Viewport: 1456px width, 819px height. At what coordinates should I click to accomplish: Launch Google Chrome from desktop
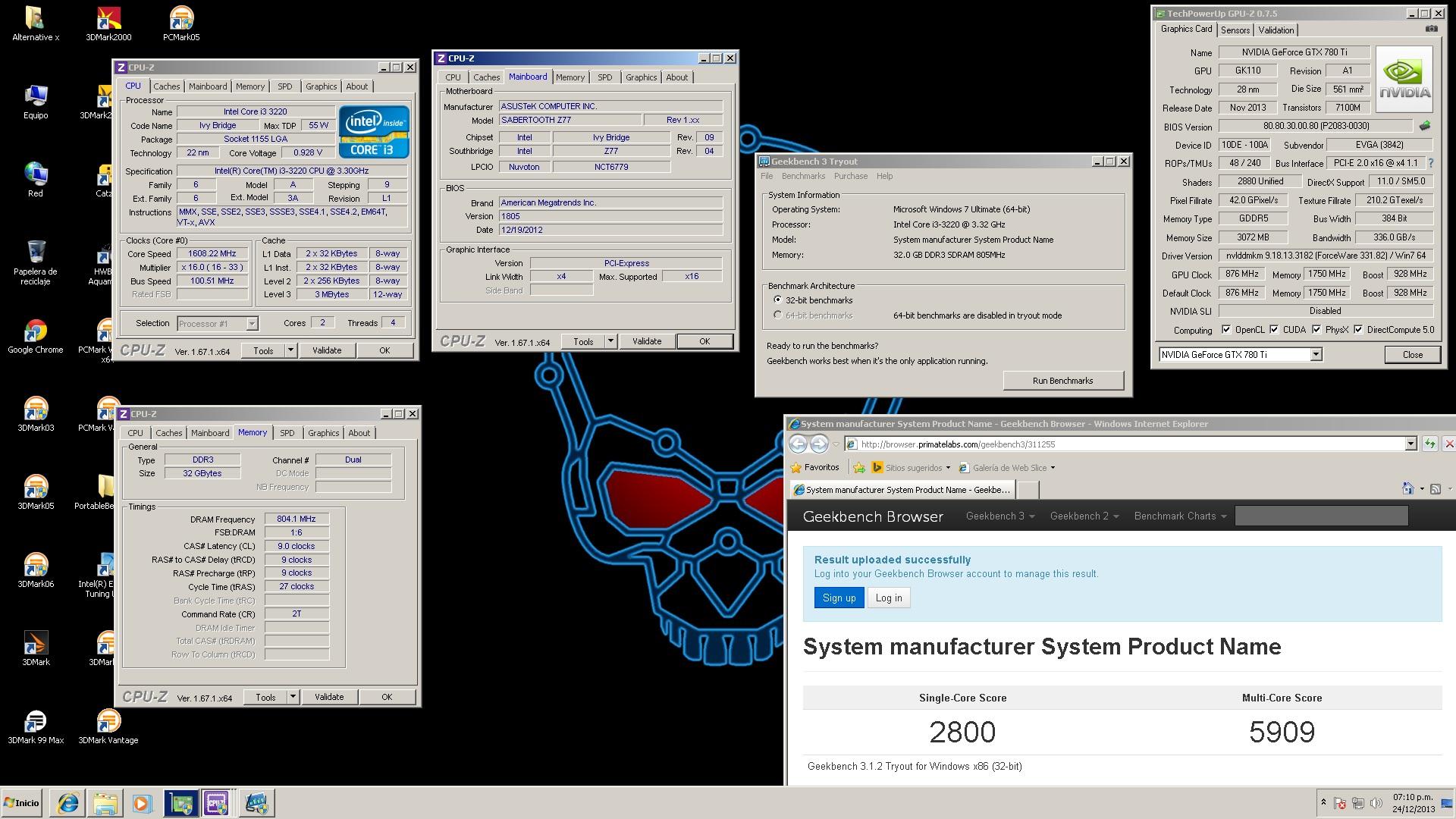tap(36, 337)
